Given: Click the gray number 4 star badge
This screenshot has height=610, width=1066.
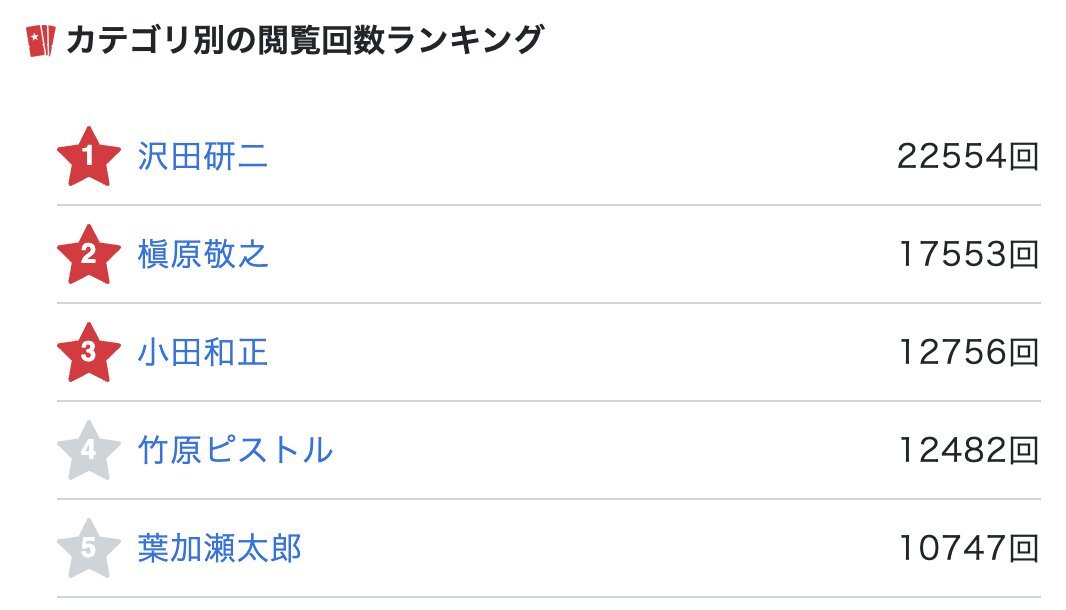Looking at the screenshot, I should tap(88, 450).
